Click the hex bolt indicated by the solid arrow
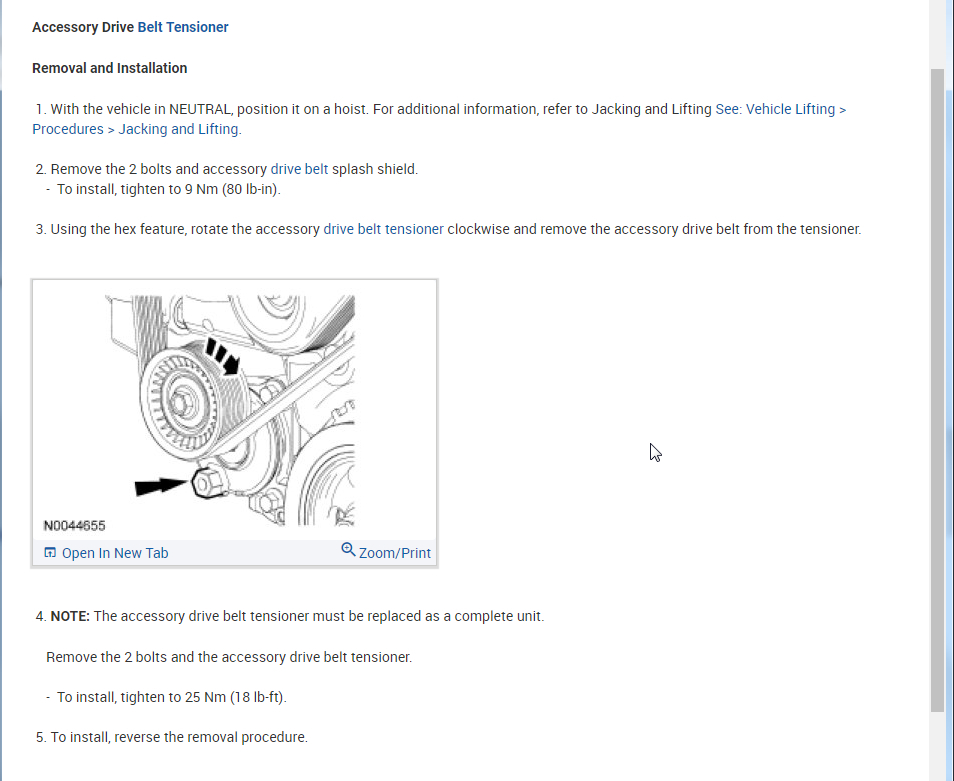The height and width of the screenshot is (781, 954). [207, 482]
